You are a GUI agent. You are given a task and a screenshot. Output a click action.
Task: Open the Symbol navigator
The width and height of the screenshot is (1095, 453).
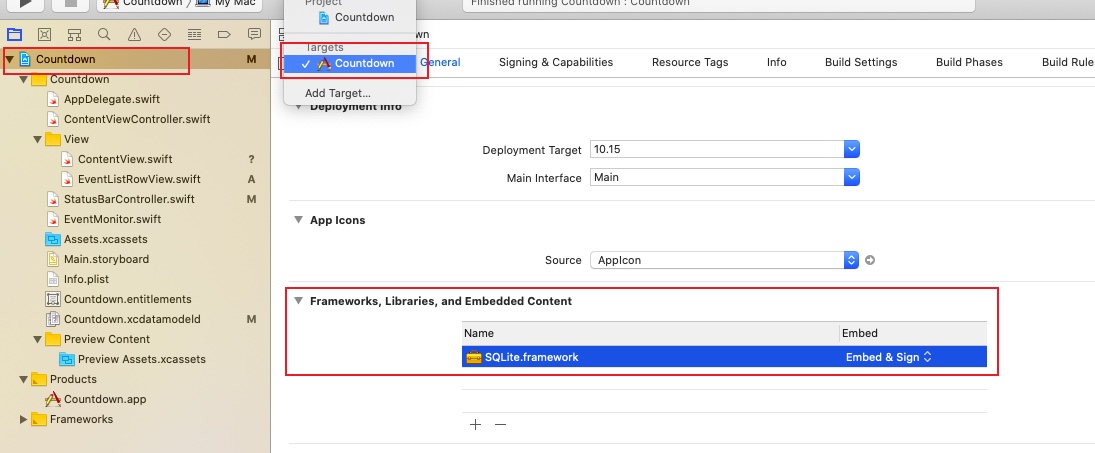74,34
